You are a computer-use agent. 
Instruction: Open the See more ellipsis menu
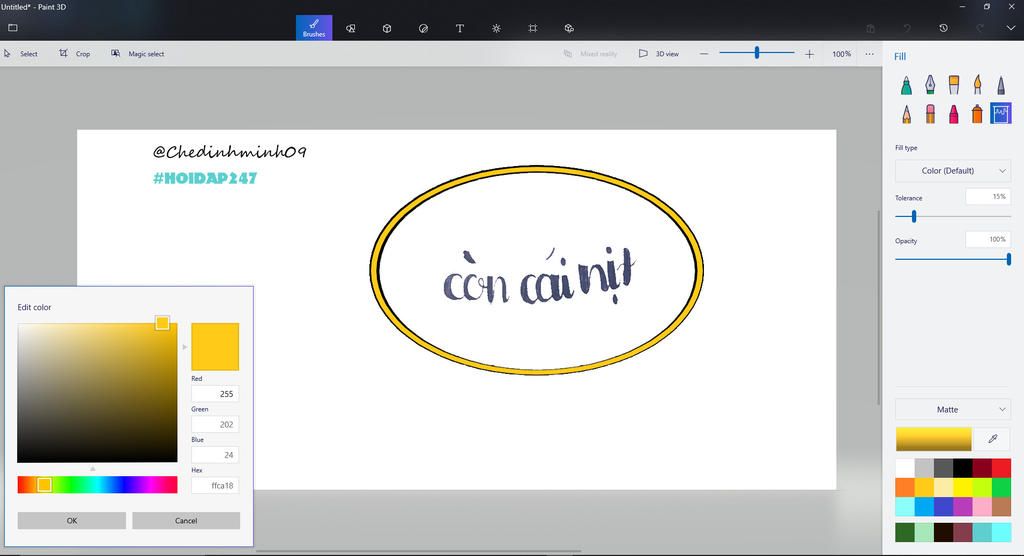tap(869, 54)
